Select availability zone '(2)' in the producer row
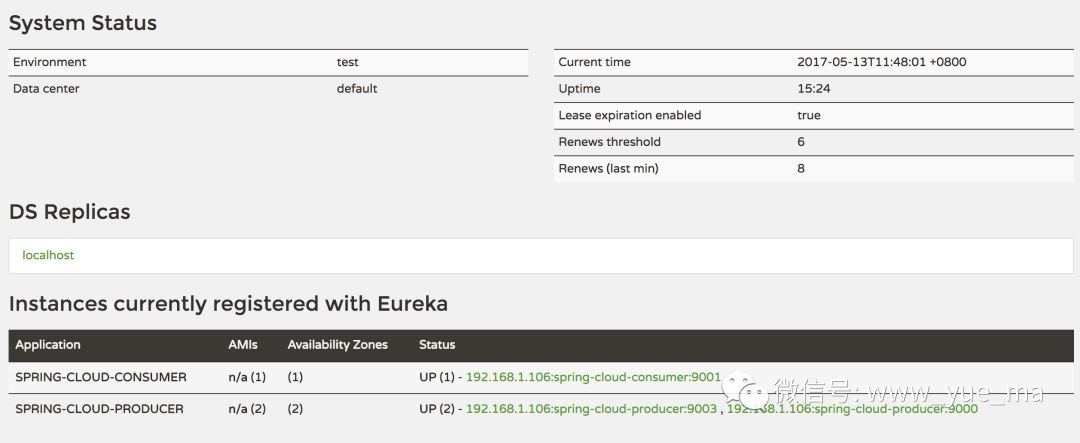Screen dimensions: 1080x443 click(x=295, y=409)
